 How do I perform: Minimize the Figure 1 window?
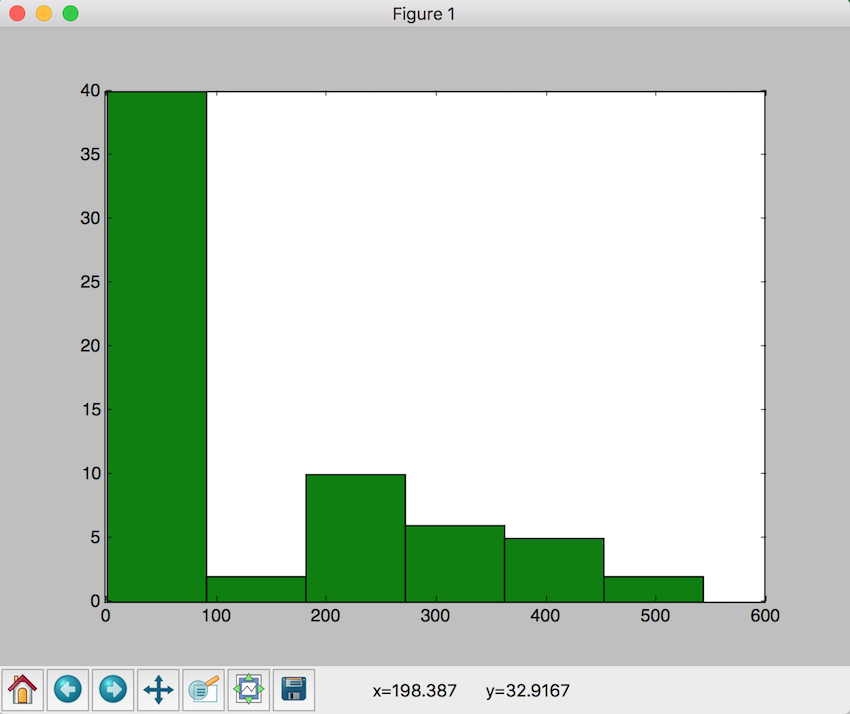pyautogui.click(x=44, y=13)
